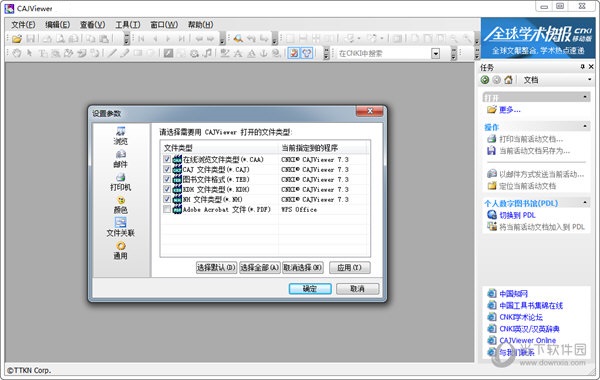
Task: Confirm settings with 确定 button
Action: pyautogui.click(x=310, y=289)
